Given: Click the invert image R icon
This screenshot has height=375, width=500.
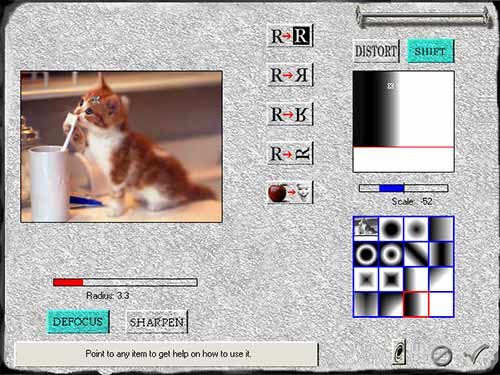Looking at the screenshot, I should (x=290, y=35).
